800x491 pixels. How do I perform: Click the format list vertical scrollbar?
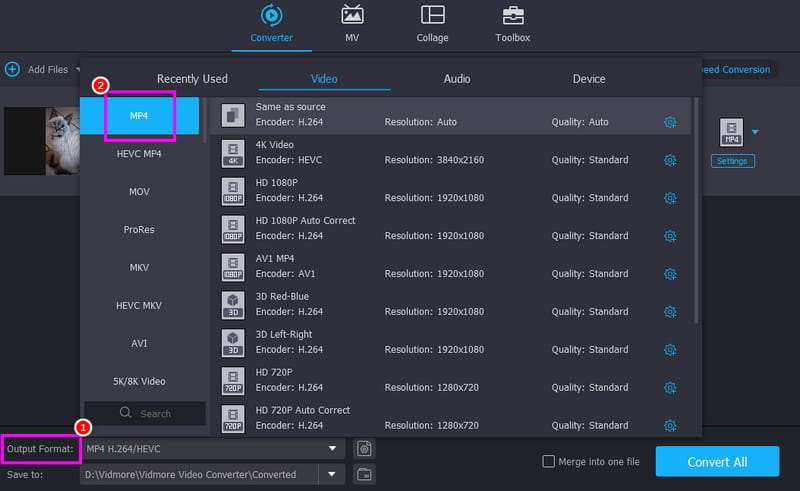[x=696, y=200]
